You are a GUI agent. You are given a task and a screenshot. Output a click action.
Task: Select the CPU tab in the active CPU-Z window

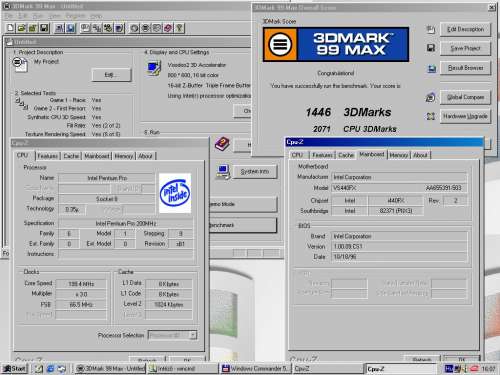coord(297,155)
